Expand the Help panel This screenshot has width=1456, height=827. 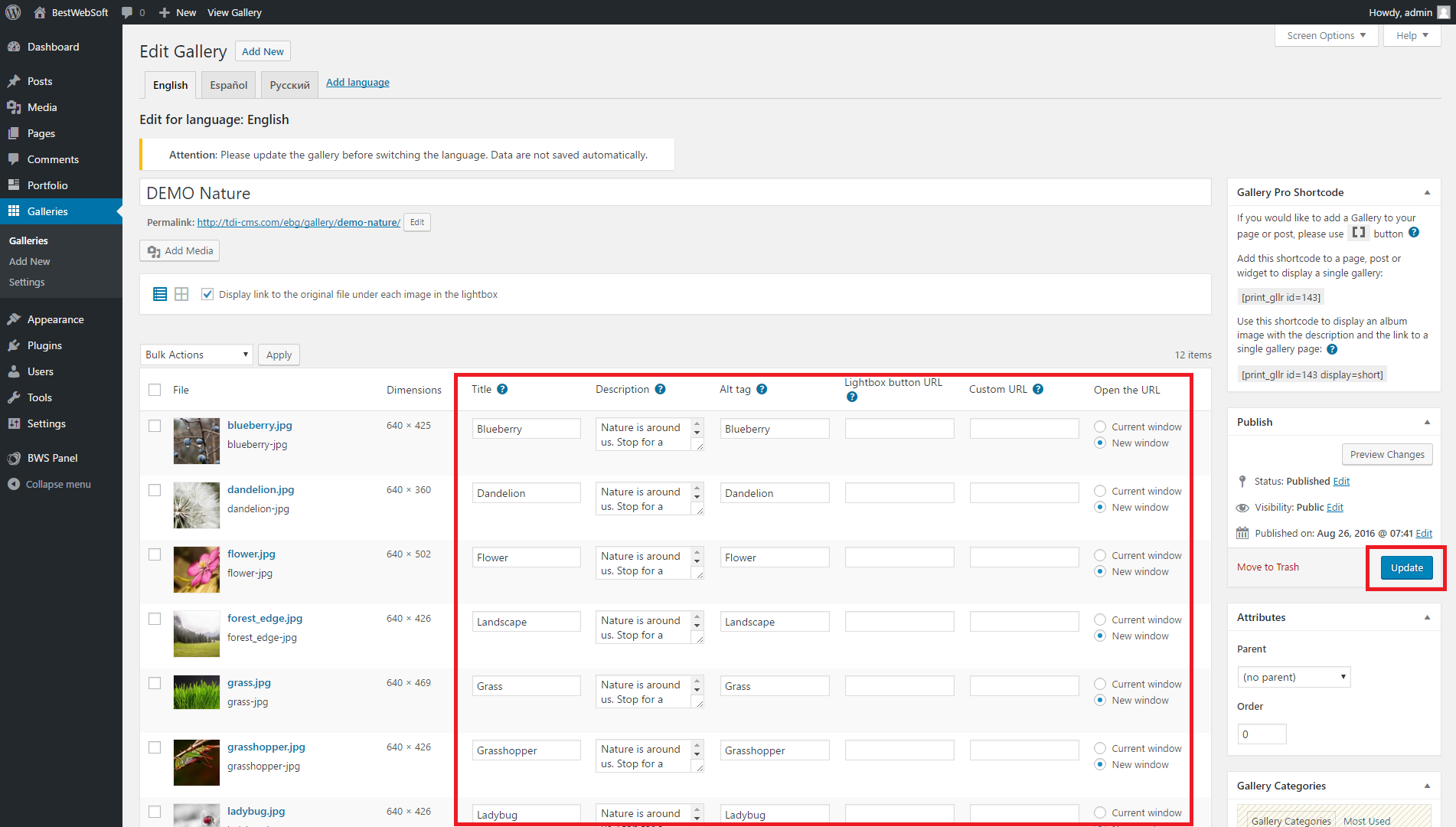coord(1412,35)
